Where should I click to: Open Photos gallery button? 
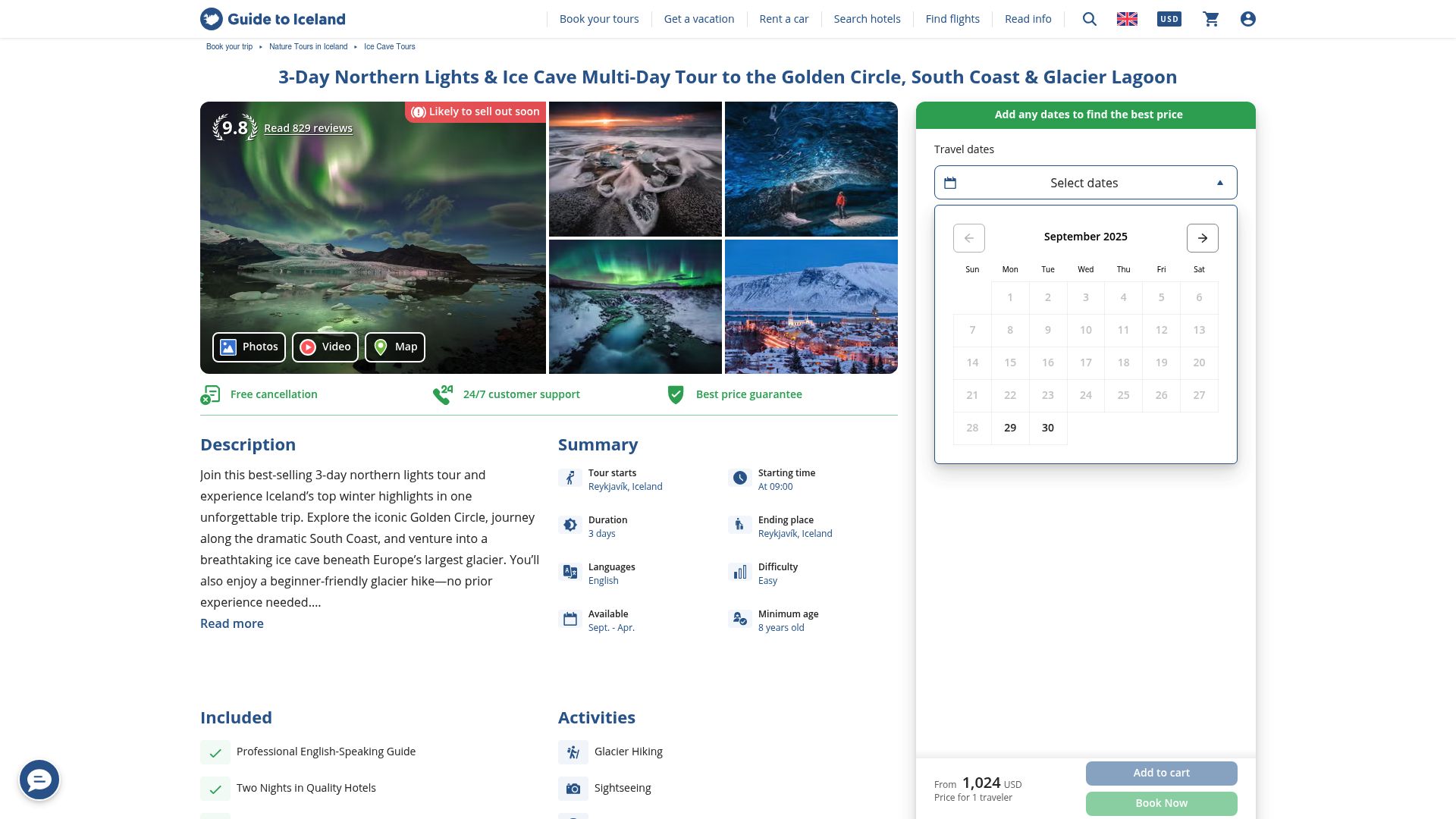(x=249, y=347)
